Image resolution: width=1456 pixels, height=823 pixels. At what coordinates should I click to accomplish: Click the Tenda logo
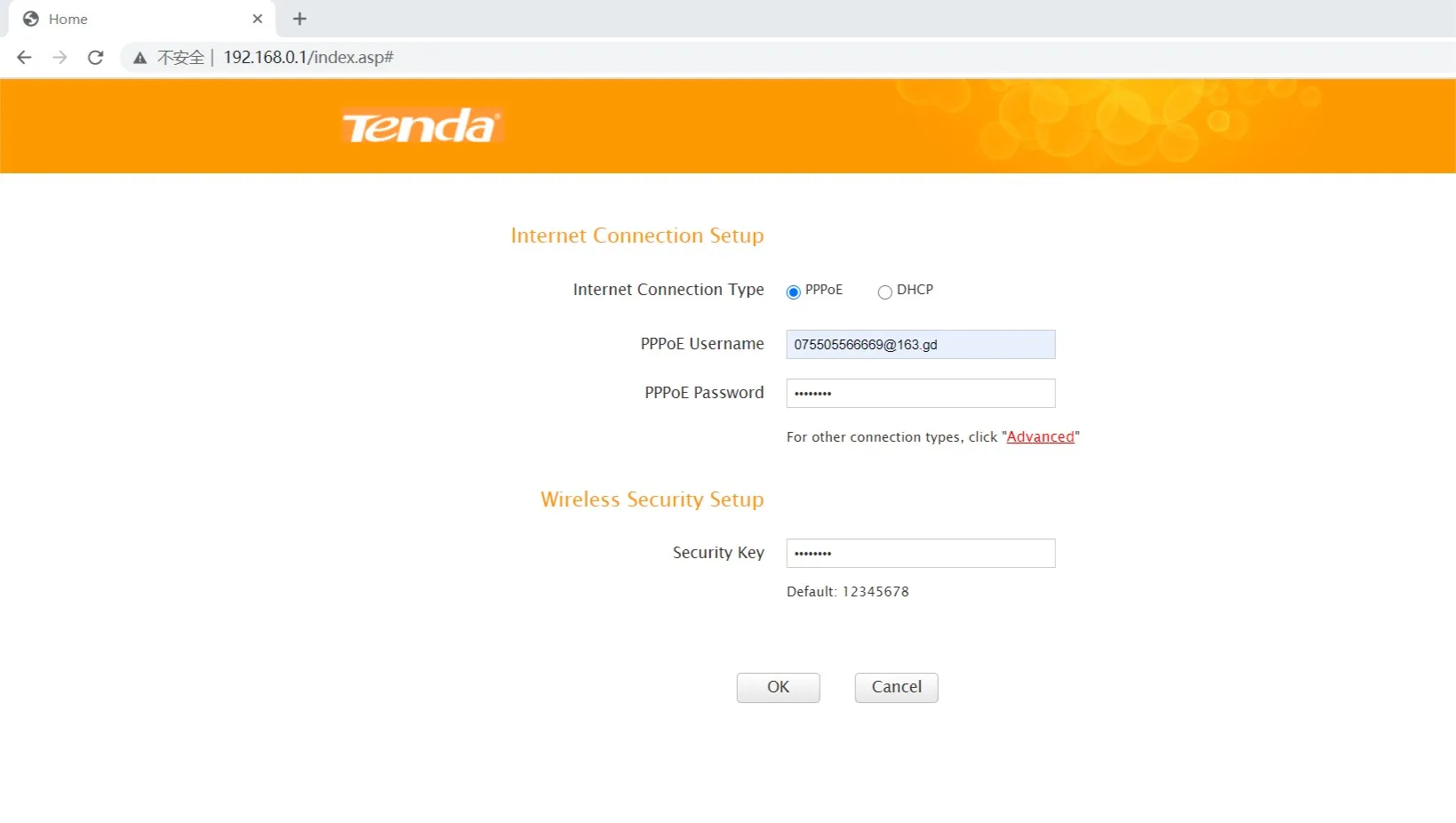point(422,126)
